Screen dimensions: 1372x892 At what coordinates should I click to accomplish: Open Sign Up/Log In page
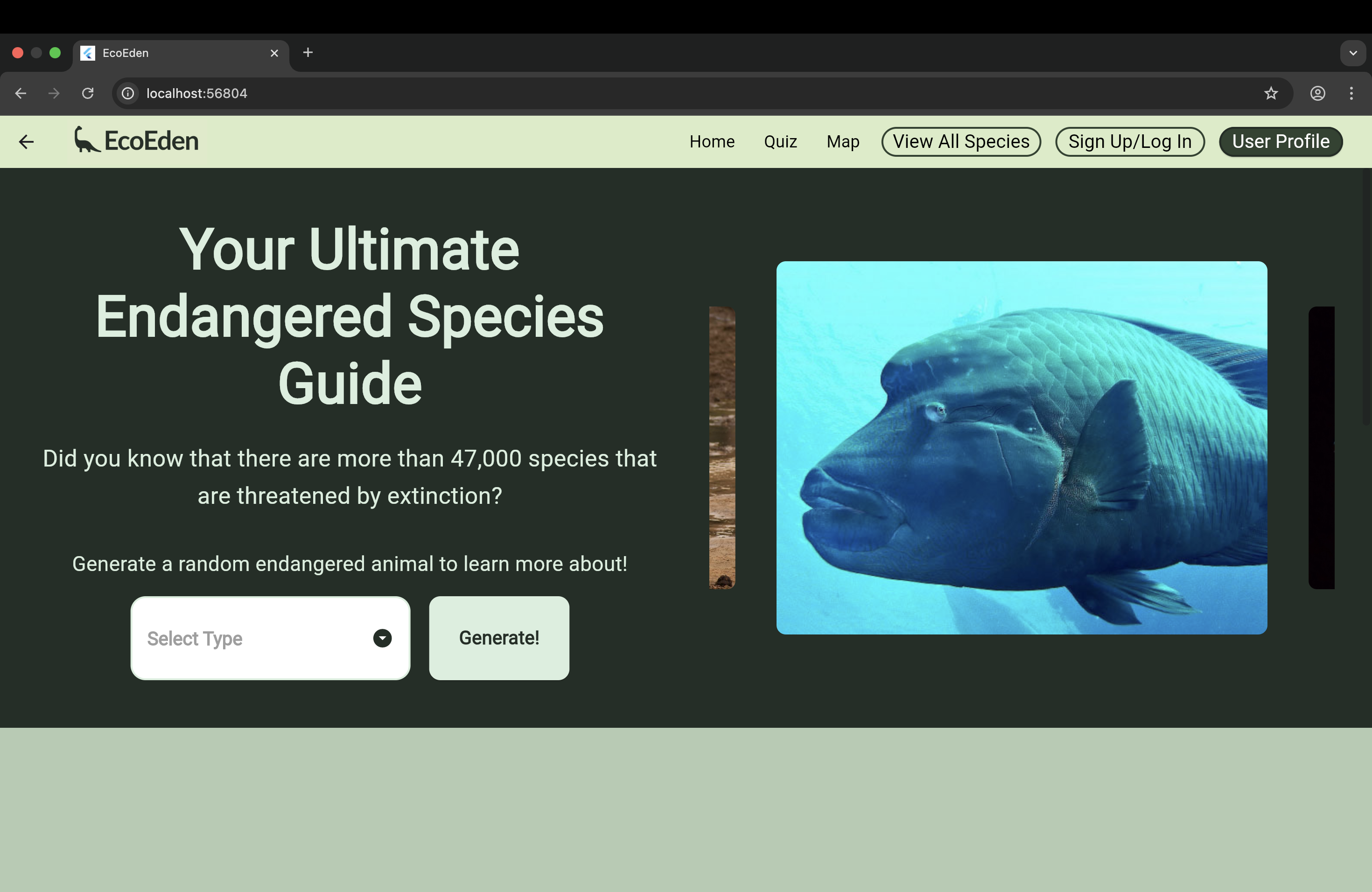pyautogui.click(x=1129, y=142)
